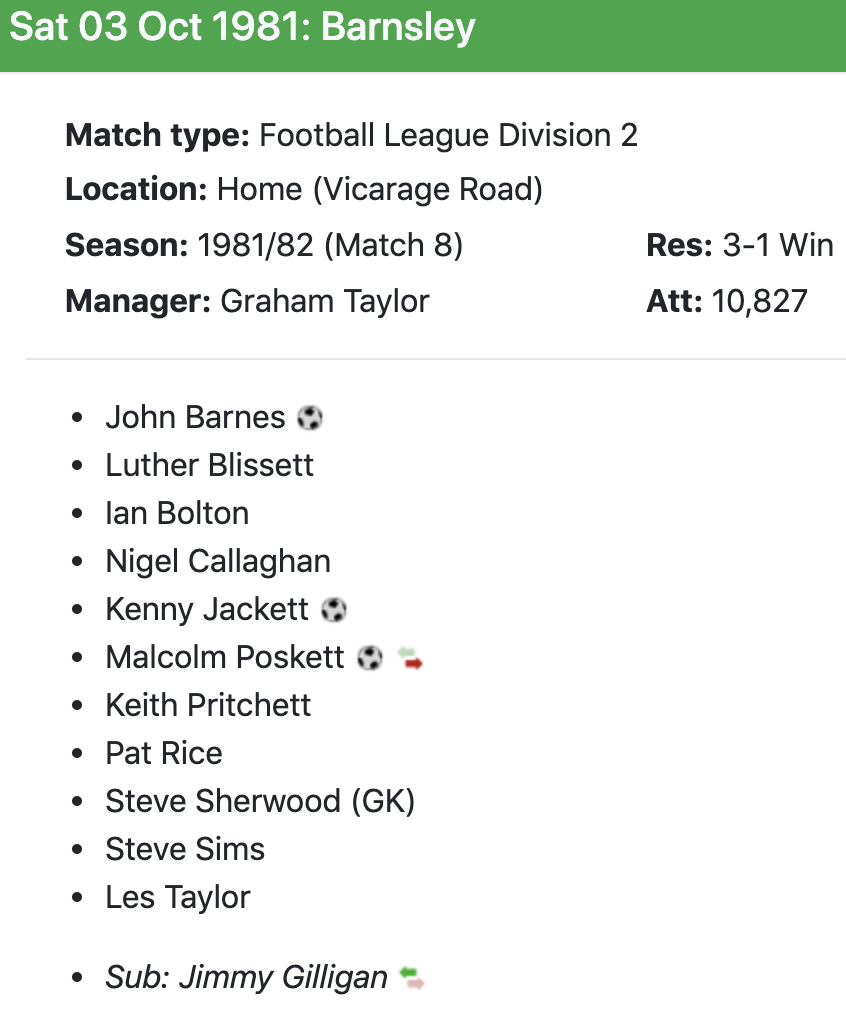The image size is (846, 1010).
Task: Click the football icon next to Kenny Jackett
Action: pyautogui.click(x=334, y=610)
